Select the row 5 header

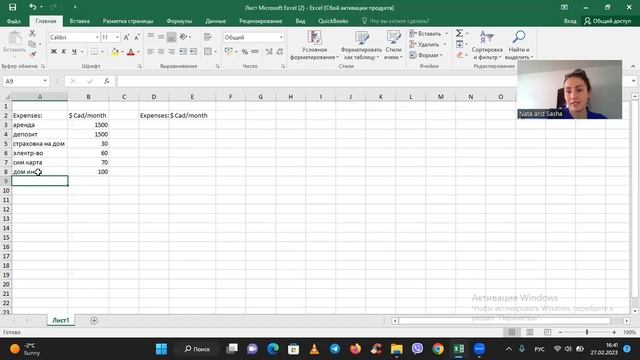tap(6, 144)
